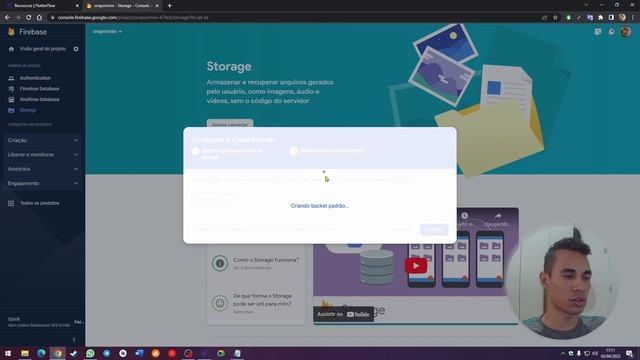Go forward in browser history
The image size is (640, 360).
[x=18, y=18]
